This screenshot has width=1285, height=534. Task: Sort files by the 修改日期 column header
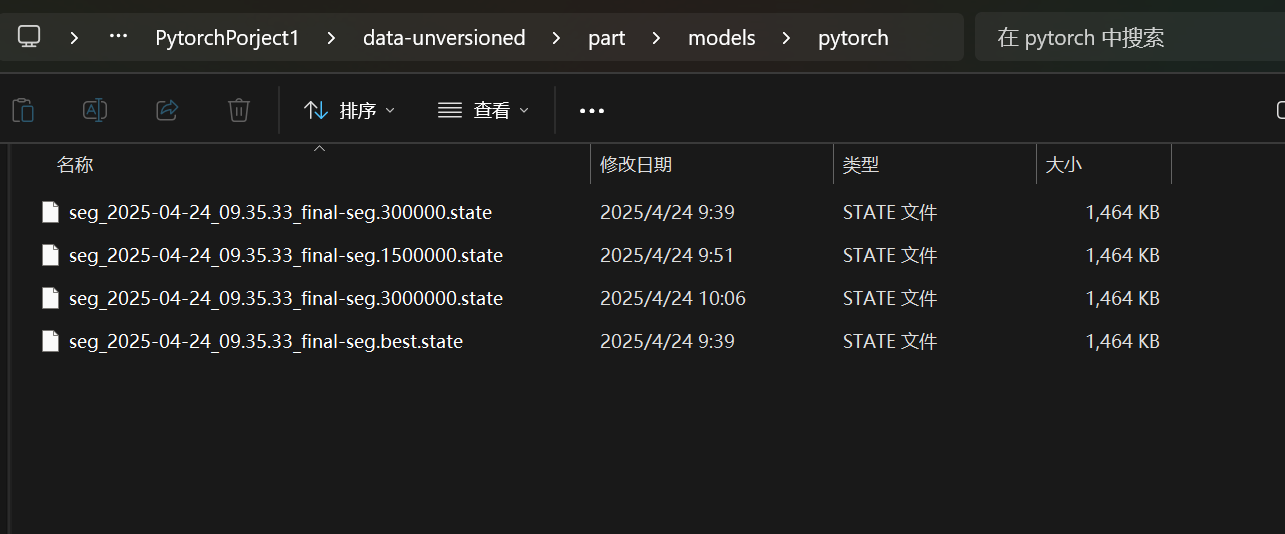click(636, 165)
